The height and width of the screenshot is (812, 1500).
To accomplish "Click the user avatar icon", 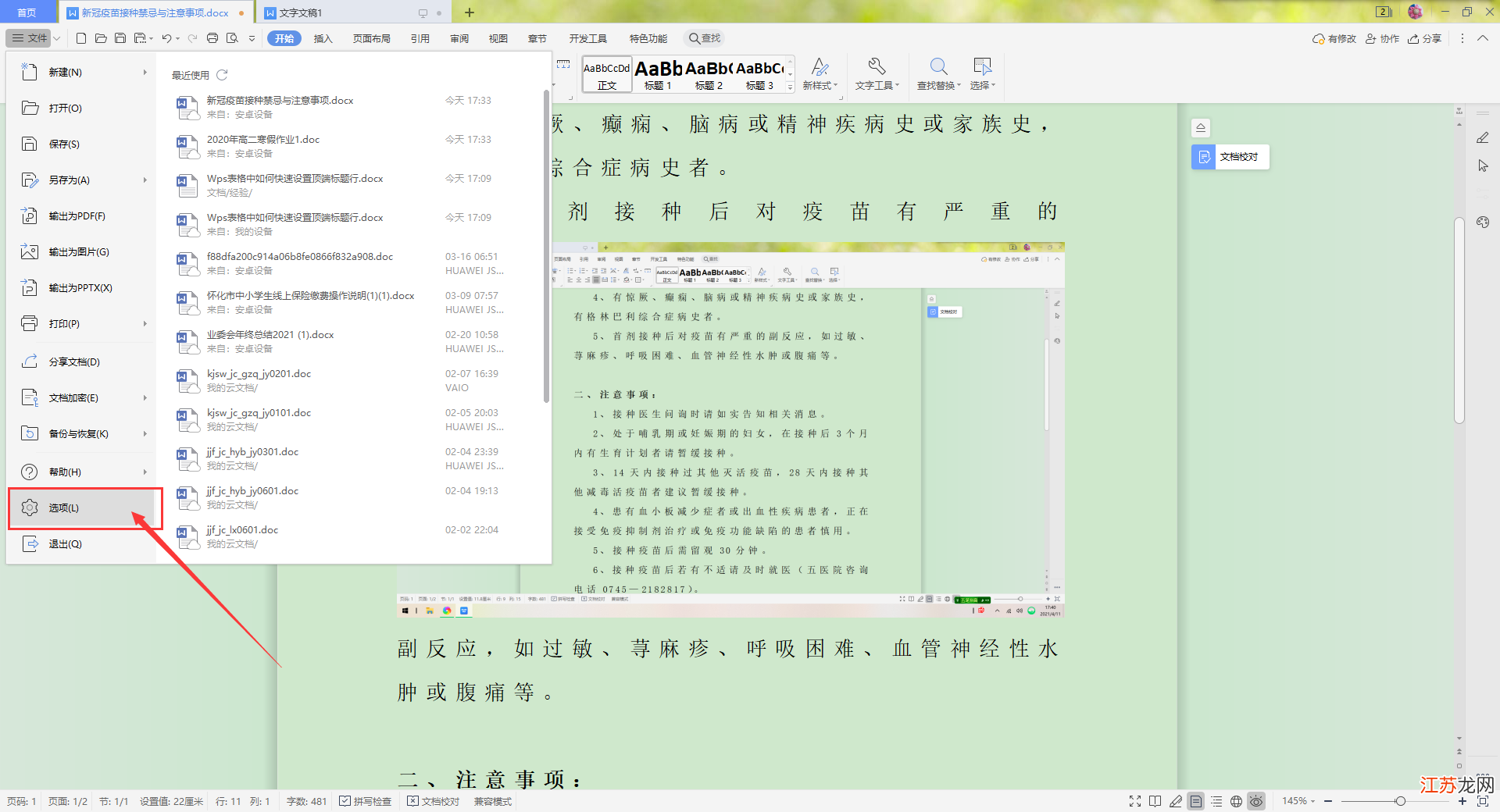I will pyautogui.click(x=1415, y=12).
